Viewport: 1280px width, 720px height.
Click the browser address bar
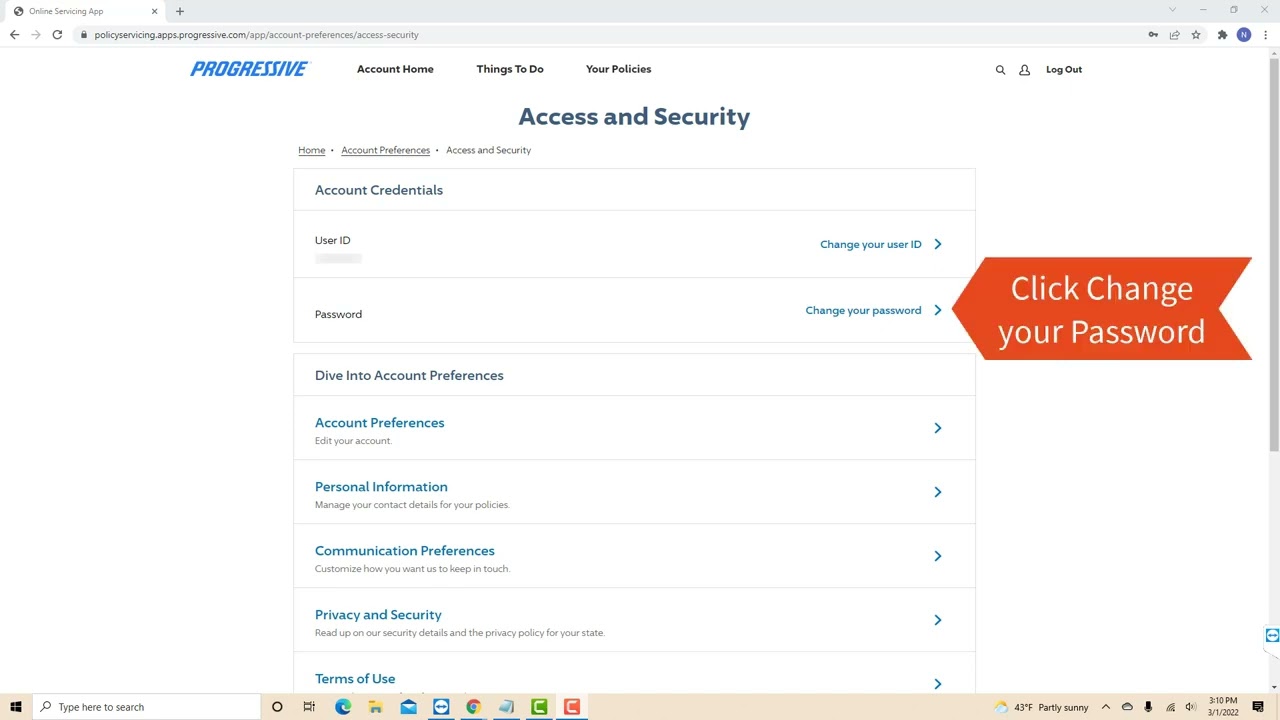point(600,35)
